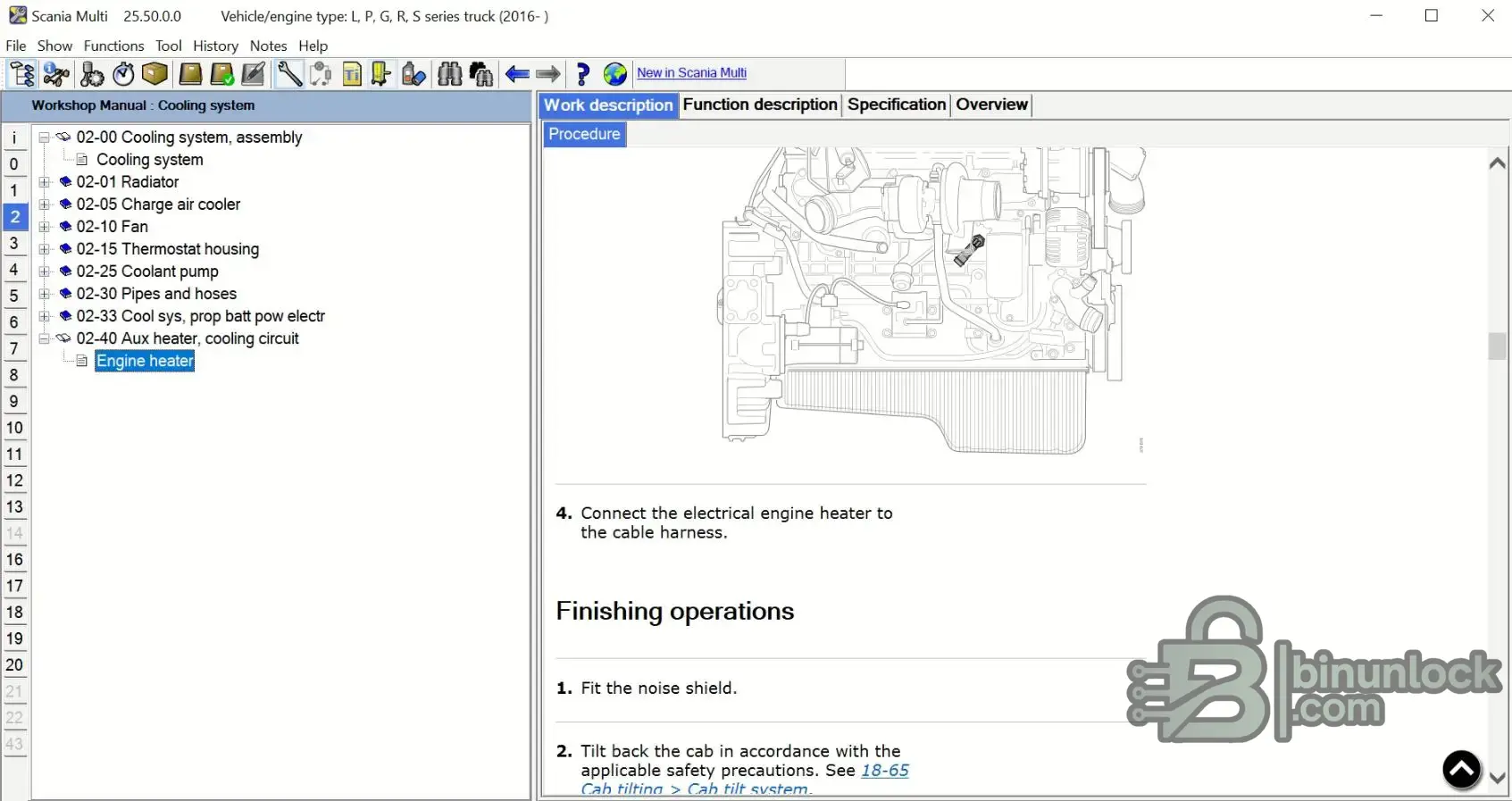The image size is (1512, 801).
Task: Select main group 3 in the sidebar
Action: [x=14, y=243]
